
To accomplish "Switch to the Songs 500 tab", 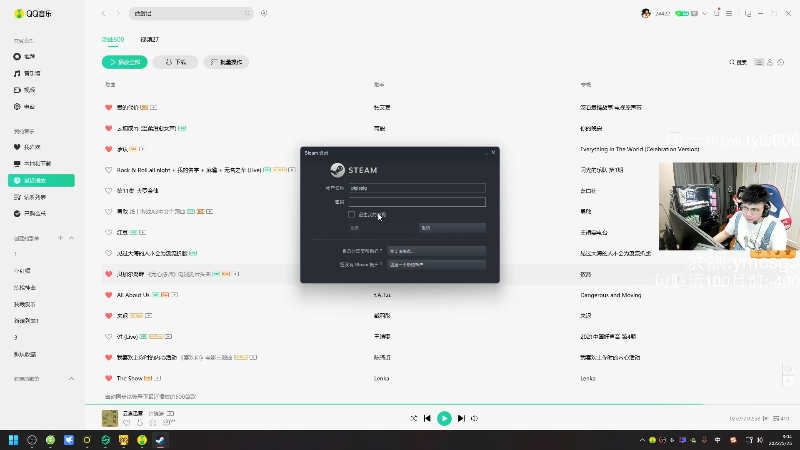I will [x=113, y=39].
